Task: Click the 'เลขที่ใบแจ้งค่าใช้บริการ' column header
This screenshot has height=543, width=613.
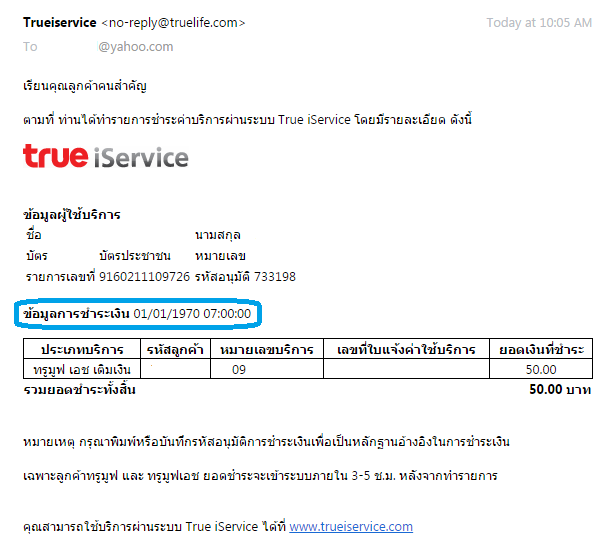Action: tap(406, 349)
